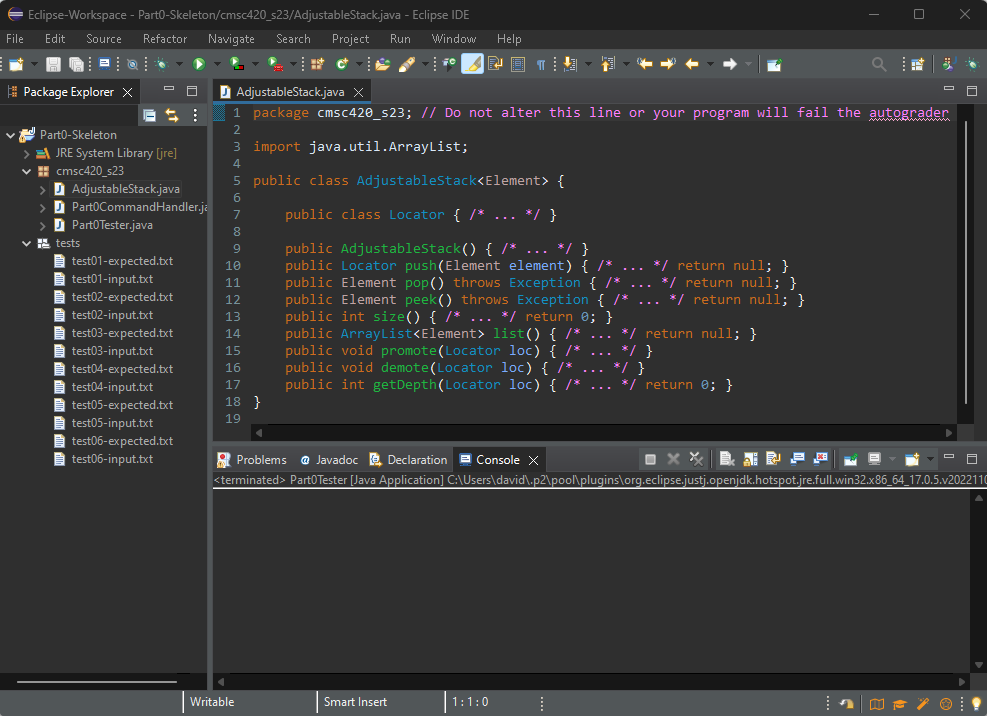
Task: Run the Part0Tester application
Action: tap(199, 63)
